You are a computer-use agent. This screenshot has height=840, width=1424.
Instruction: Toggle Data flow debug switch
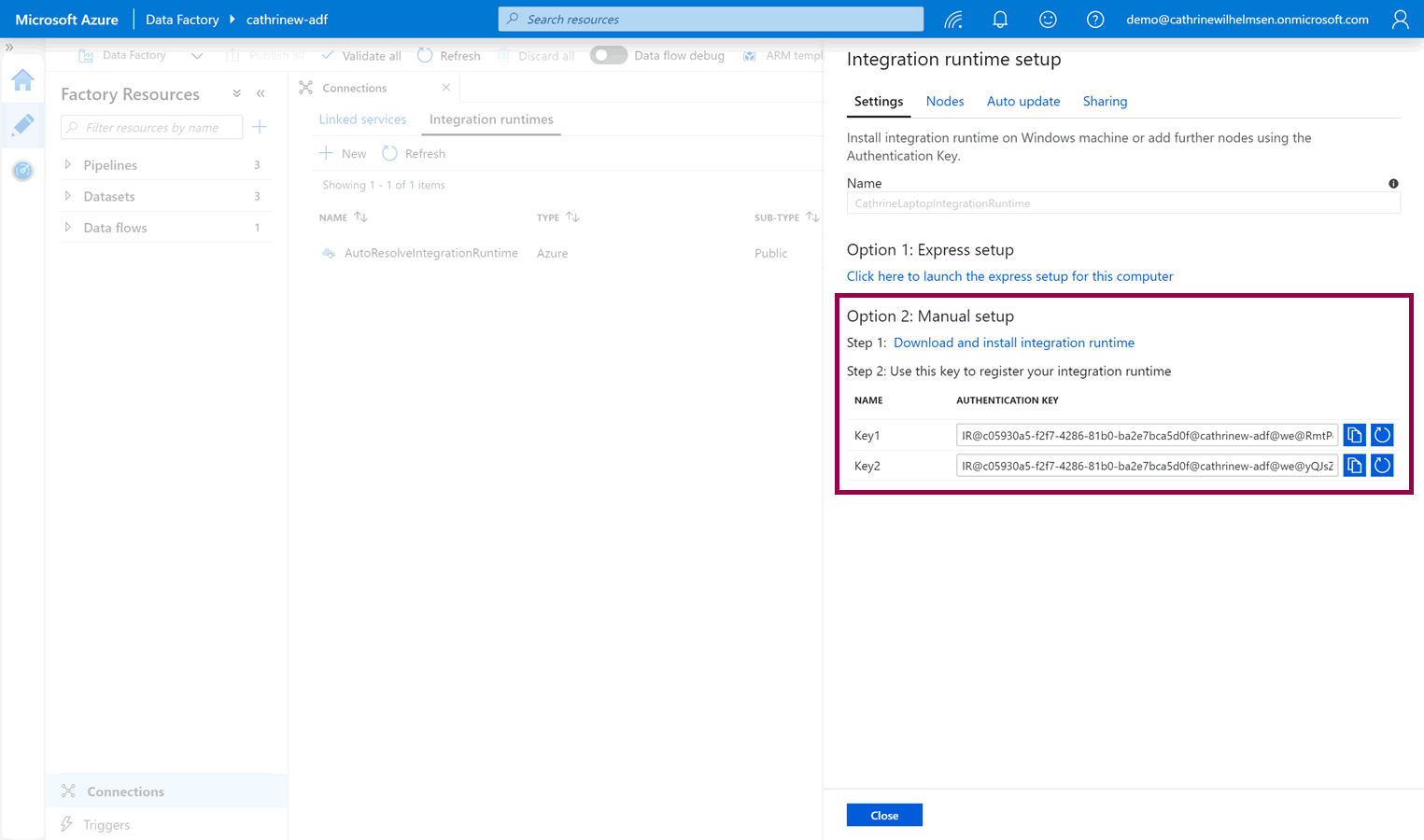[608, 55]
